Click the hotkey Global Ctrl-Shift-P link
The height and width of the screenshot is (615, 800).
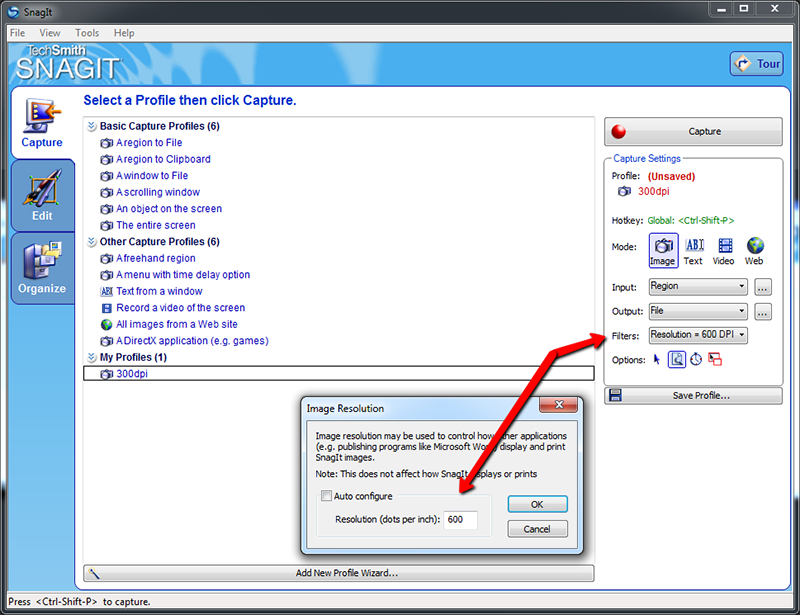coord(691,220)
